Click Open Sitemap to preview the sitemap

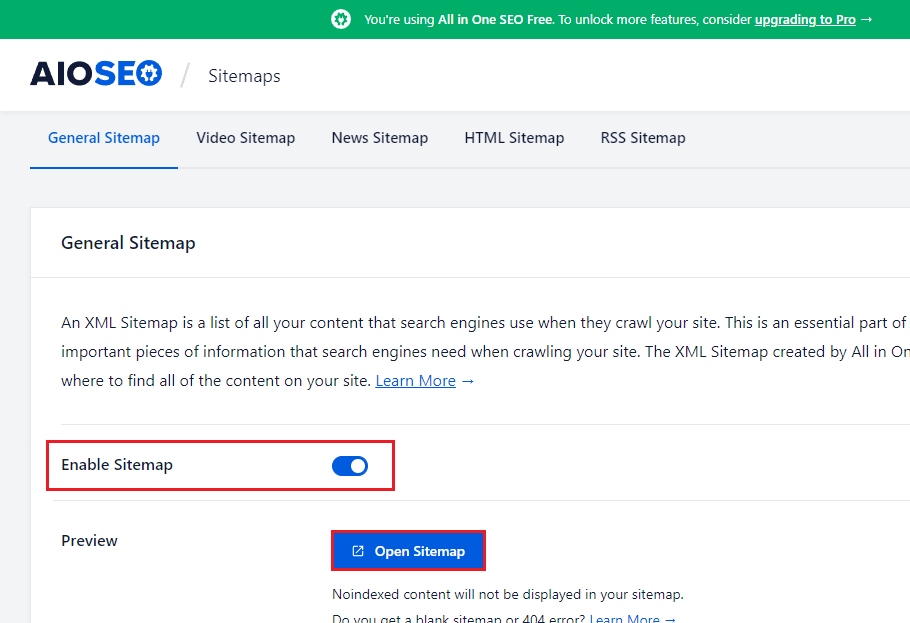(408, 550)
